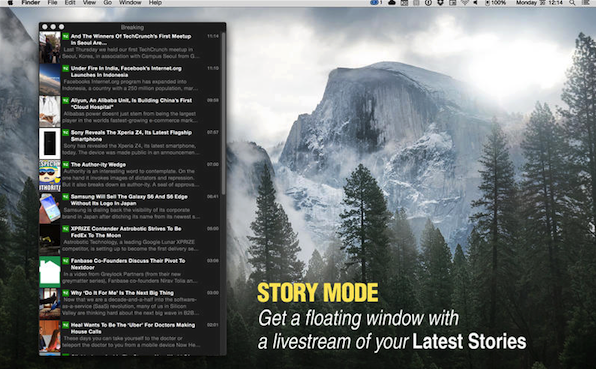Open 'Why Do It For Me Is The Next Big Thing'

point(122,293)
